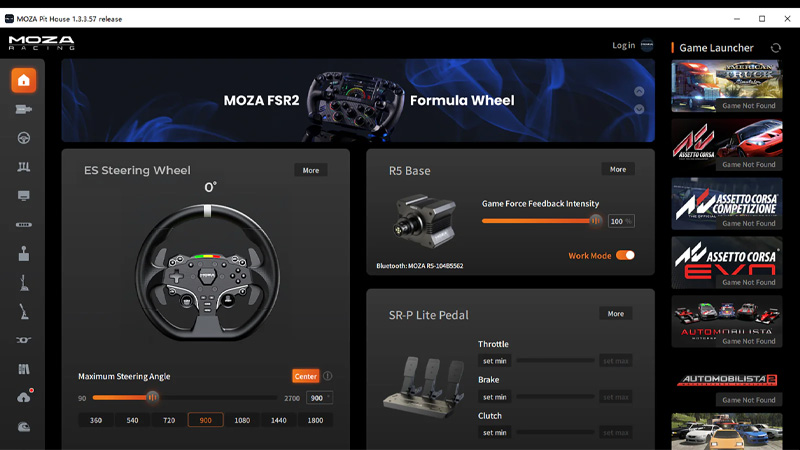Select 360 degree steering preset
Viewport: 800px width, 450px height.
(x=96, y=420)
